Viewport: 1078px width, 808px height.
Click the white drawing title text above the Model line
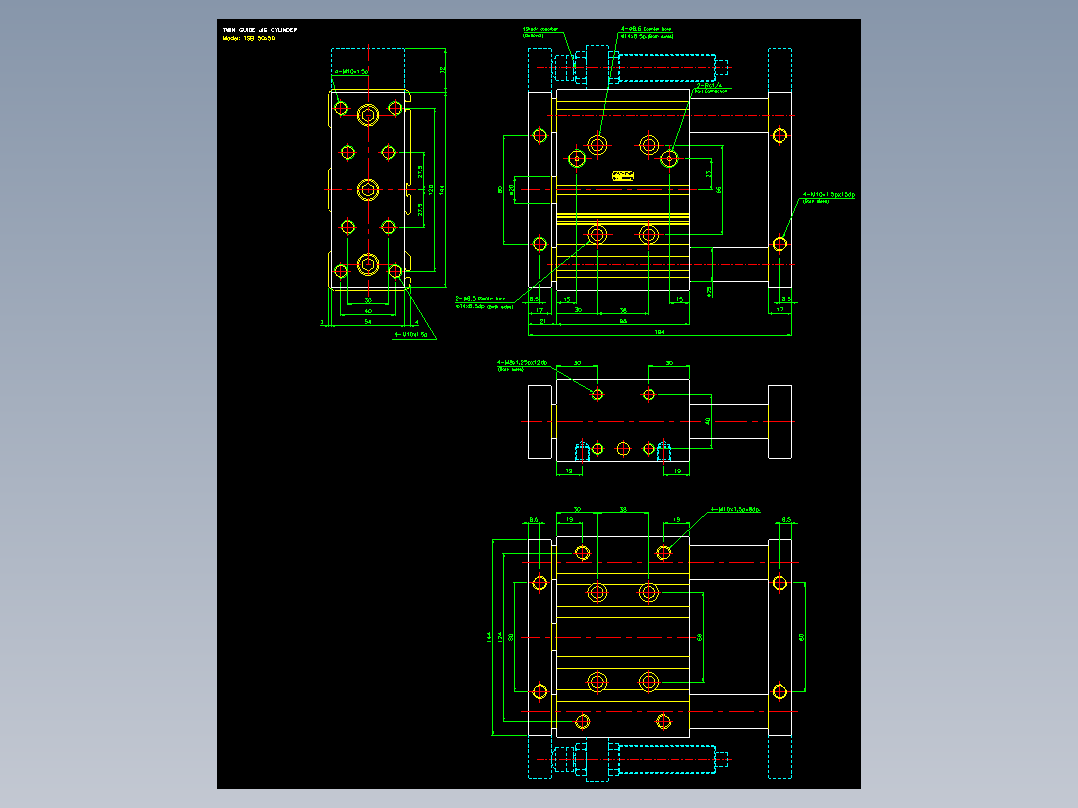260,30
